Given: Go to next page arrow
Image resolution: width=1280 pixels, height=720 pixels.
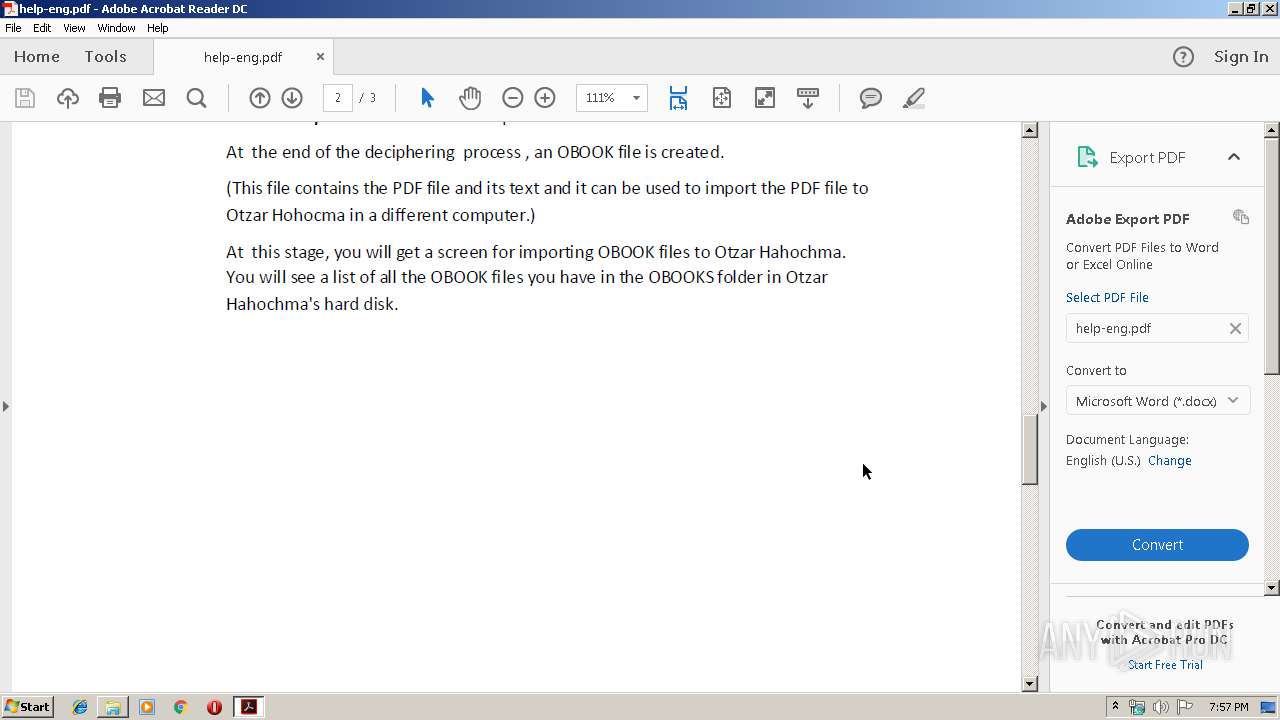Looking at the screenshot, I should 292,98.
